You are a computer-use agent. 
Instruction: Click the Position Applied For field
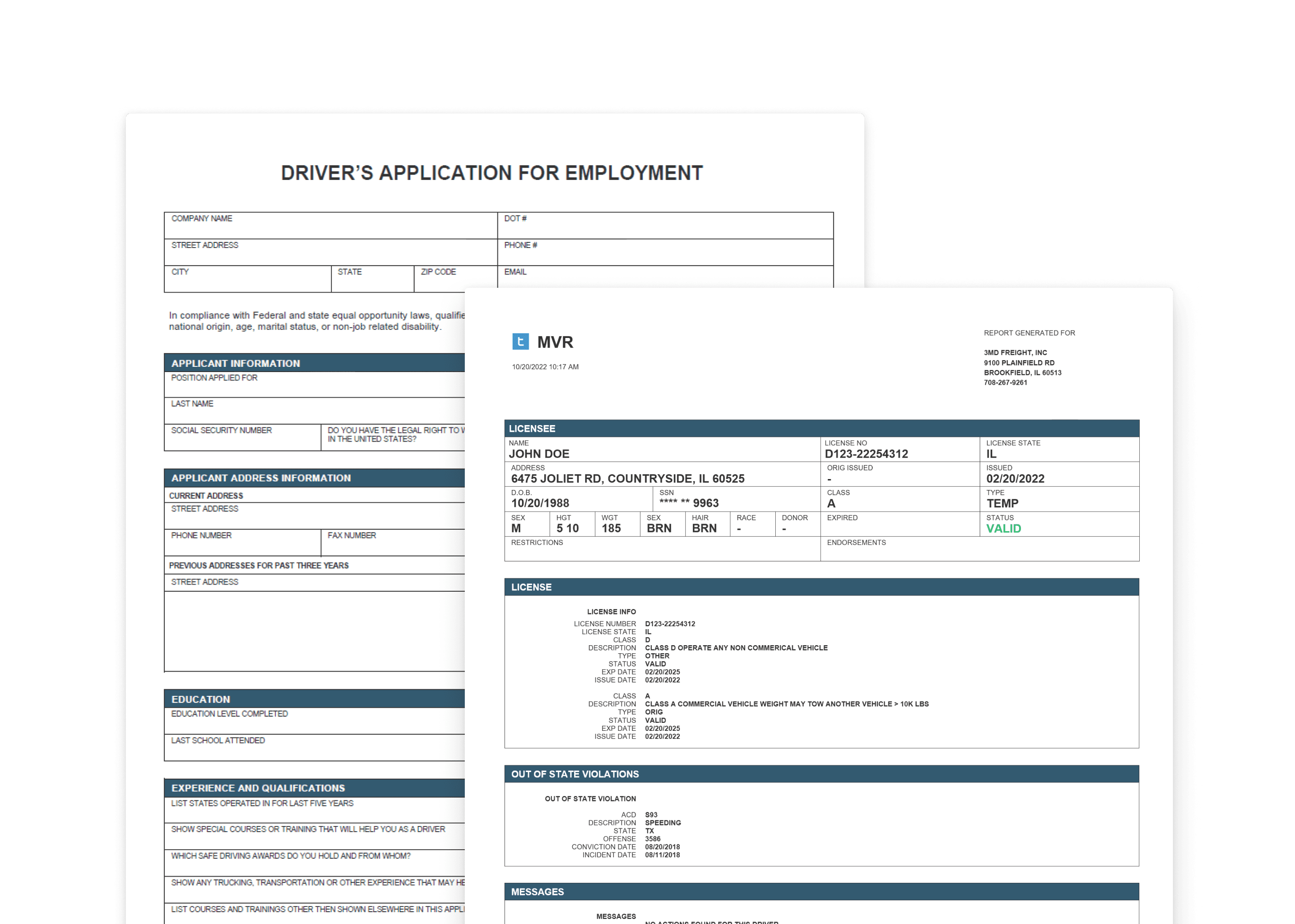[x=315, y=385]
